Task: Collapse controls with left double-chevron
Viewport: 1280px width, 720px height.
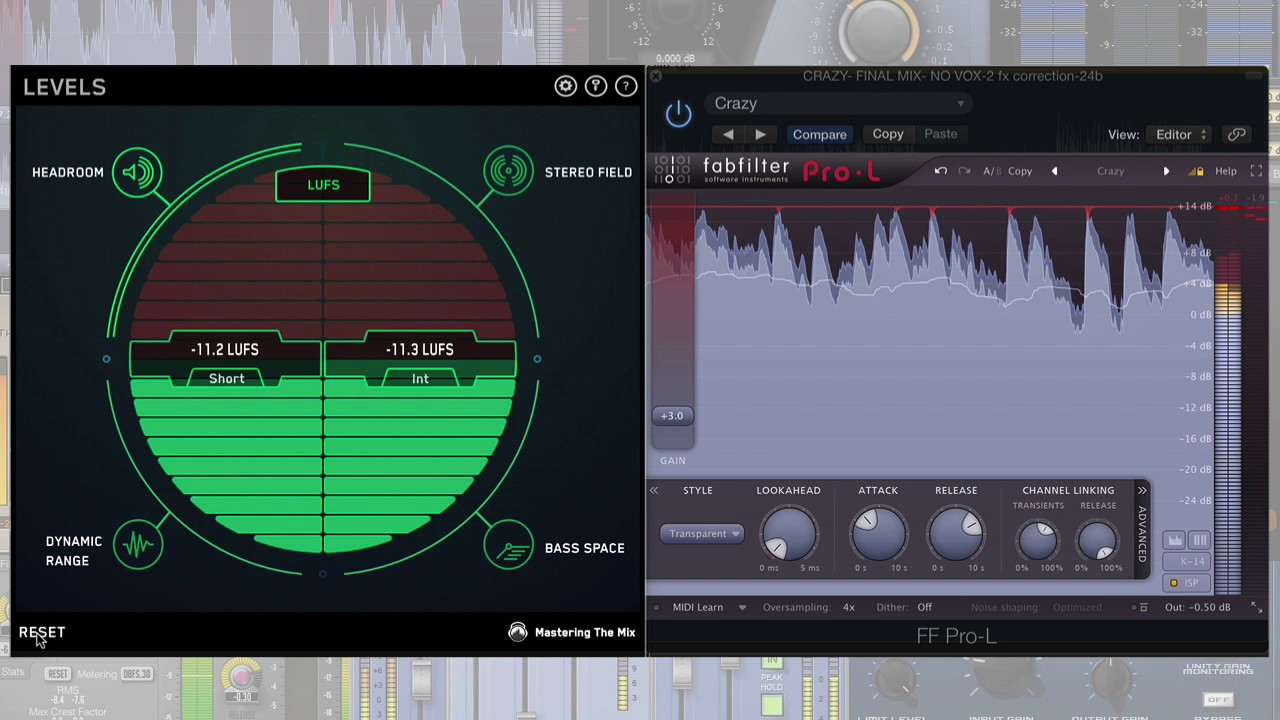Action: coord(654,490)
